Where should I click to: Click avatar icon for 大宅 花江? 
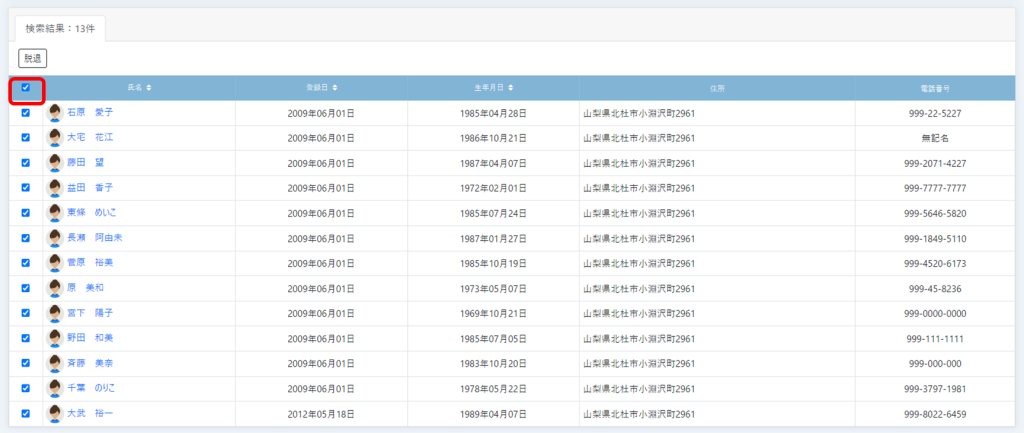pyautogui.click(x=55, y=138)
